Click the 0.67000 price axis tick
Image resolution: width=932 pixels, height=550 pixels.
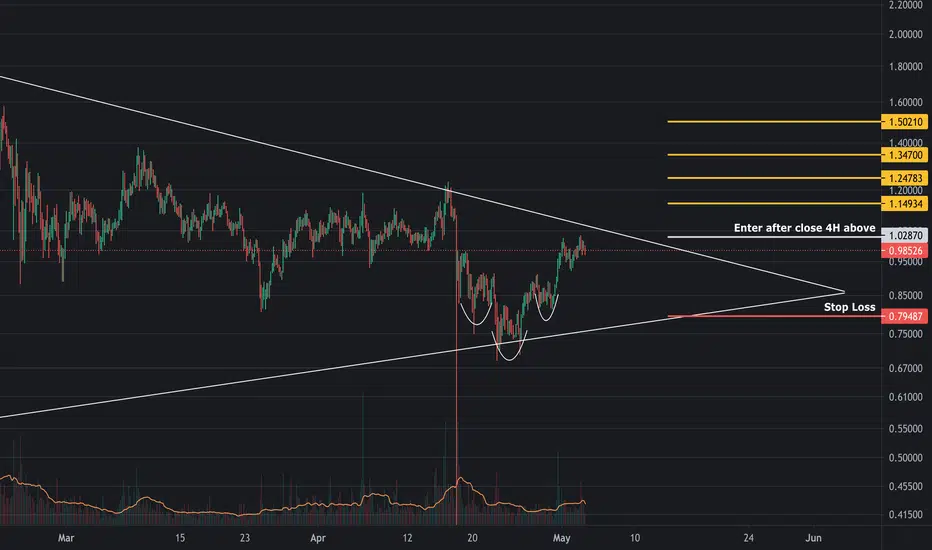tap(905, 369)
